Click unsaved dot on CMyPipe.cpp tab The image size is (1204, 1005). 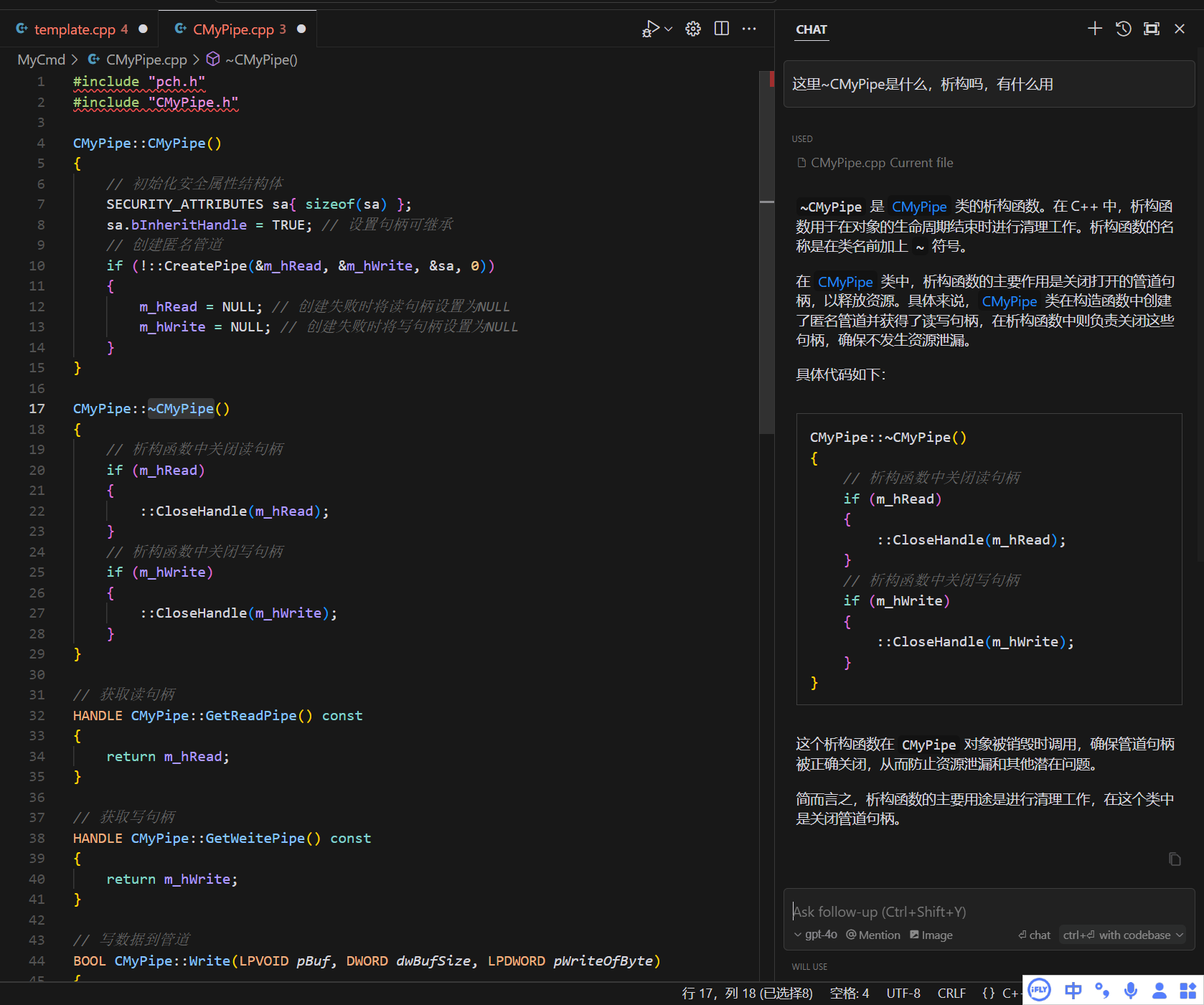point(301,29)
